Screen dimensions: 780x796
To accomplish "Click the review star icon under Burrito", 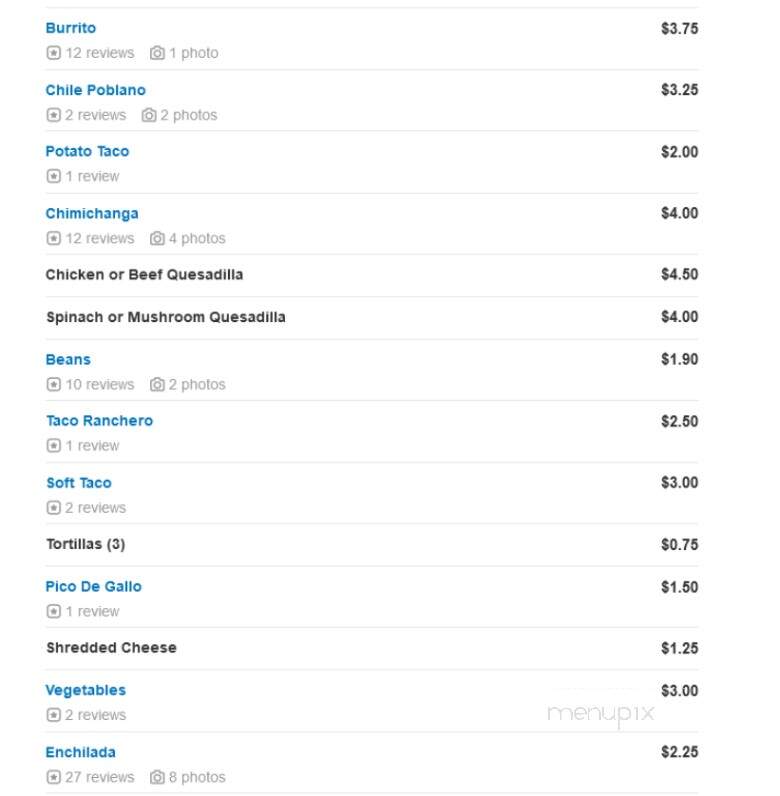I will pos(53,53).
